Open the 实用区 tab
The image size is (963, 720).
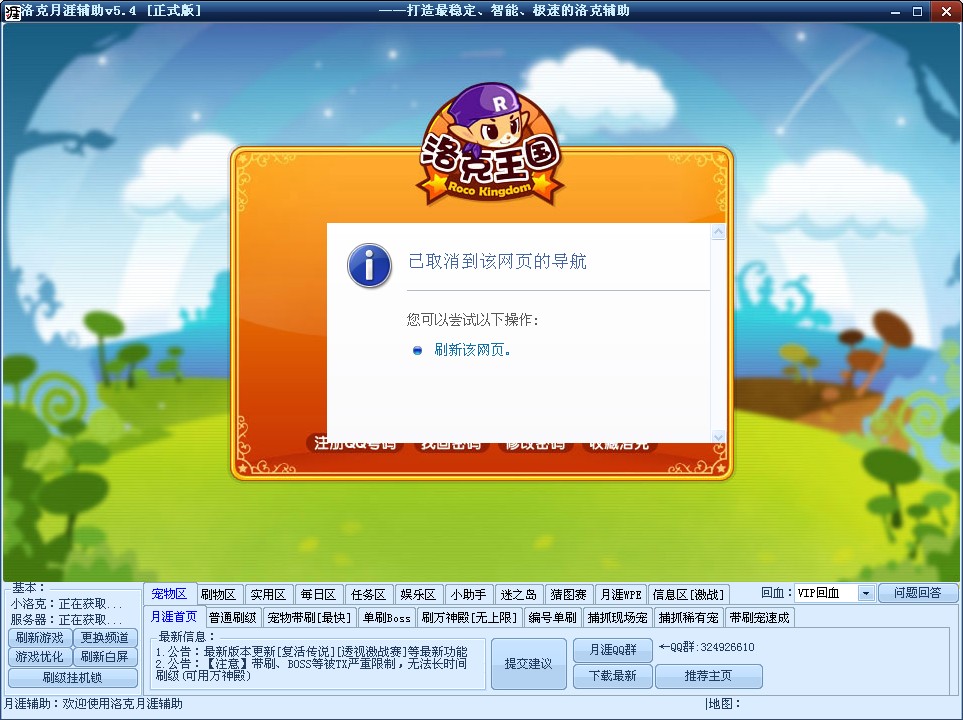[x=268, y=595]
